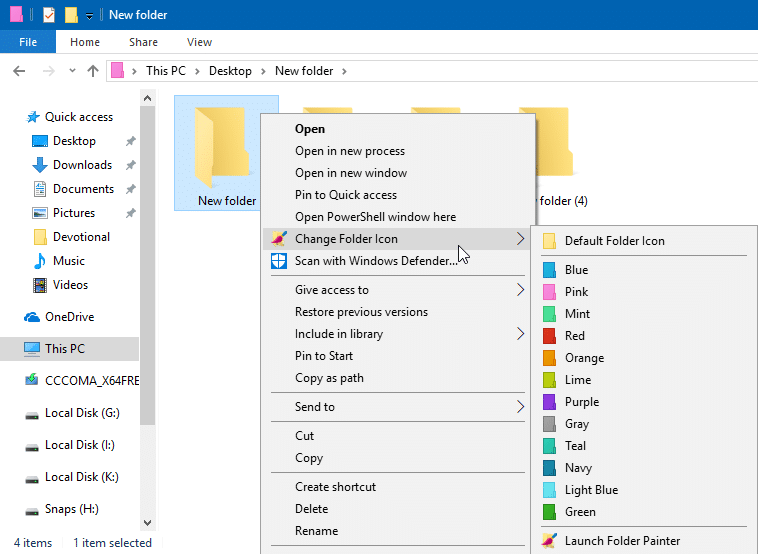The width and height of the screenshot is (758, 554).
Task: Open the Quick access star item
Action: [70, 117]
